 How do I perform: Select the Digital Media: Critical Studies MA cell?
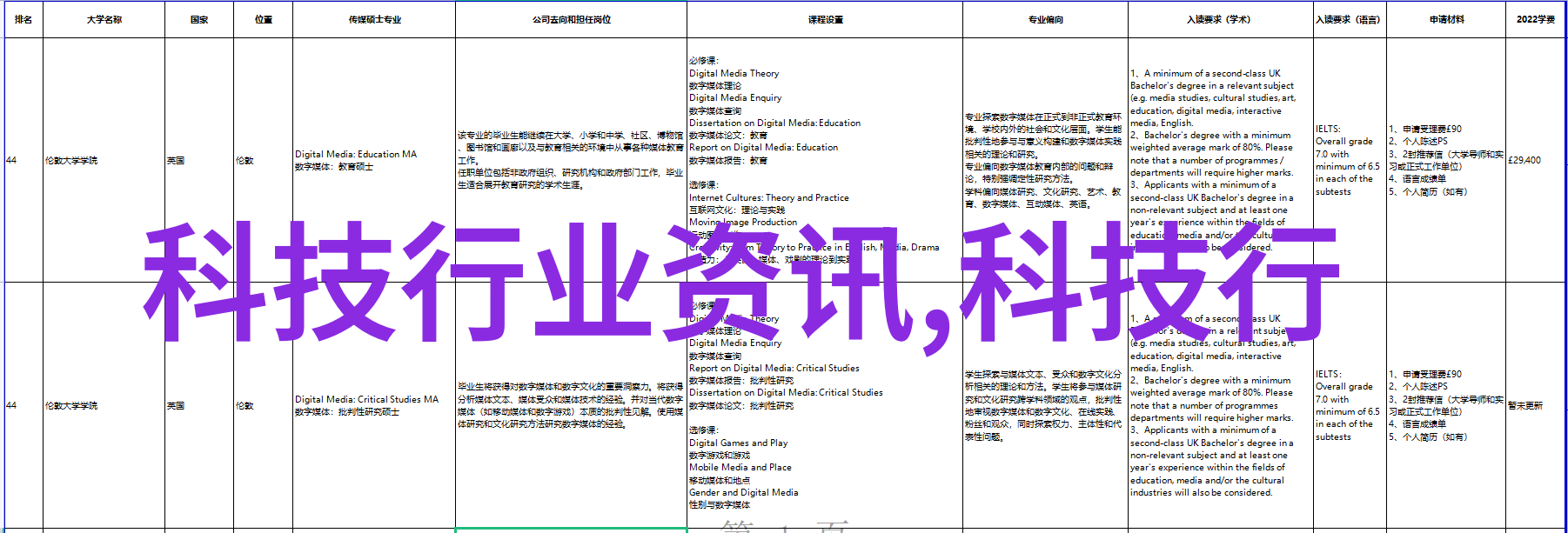[374, 405]
